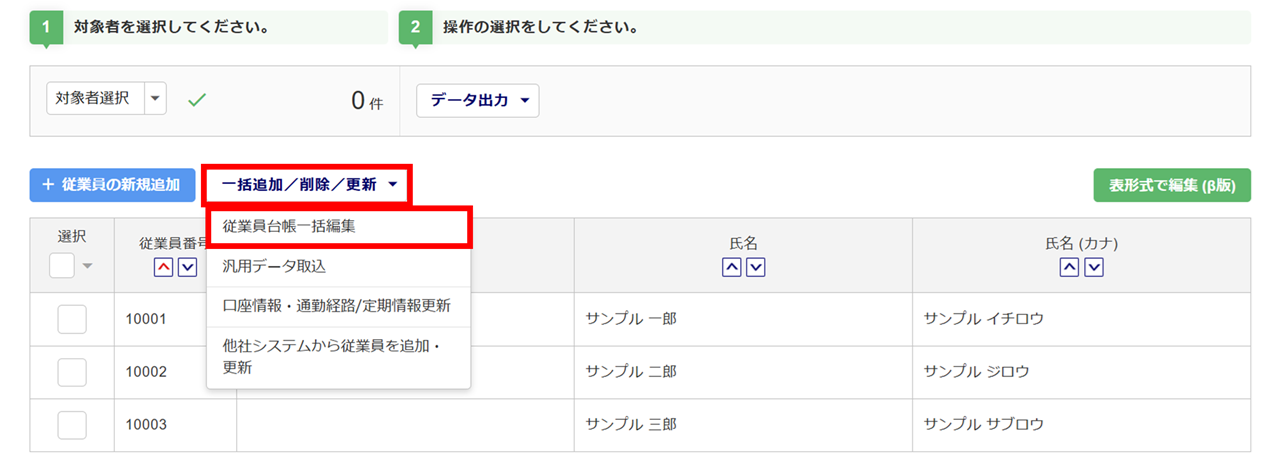Open arrow next to select-all checkbox
Image resolution: width=1280 pixels, height=464 pixels.
87,266
